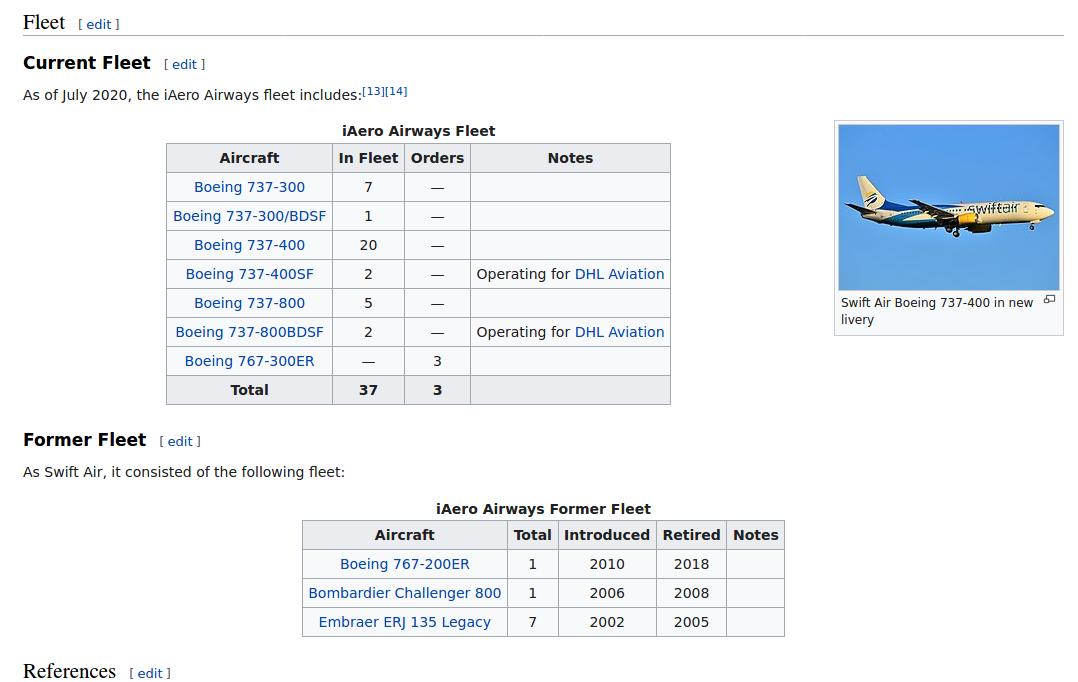The image size is (1078, 682).
Task: Follow the Bombardier Challenger 800 link
Action: tap(405, 593)
